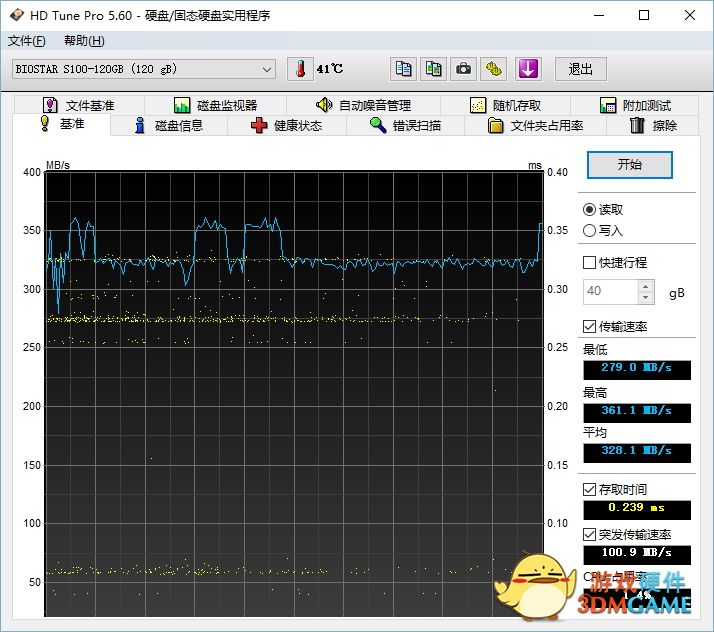Copy text results to clipboard icon
This screenshot has height=632, width=714.
404,69
